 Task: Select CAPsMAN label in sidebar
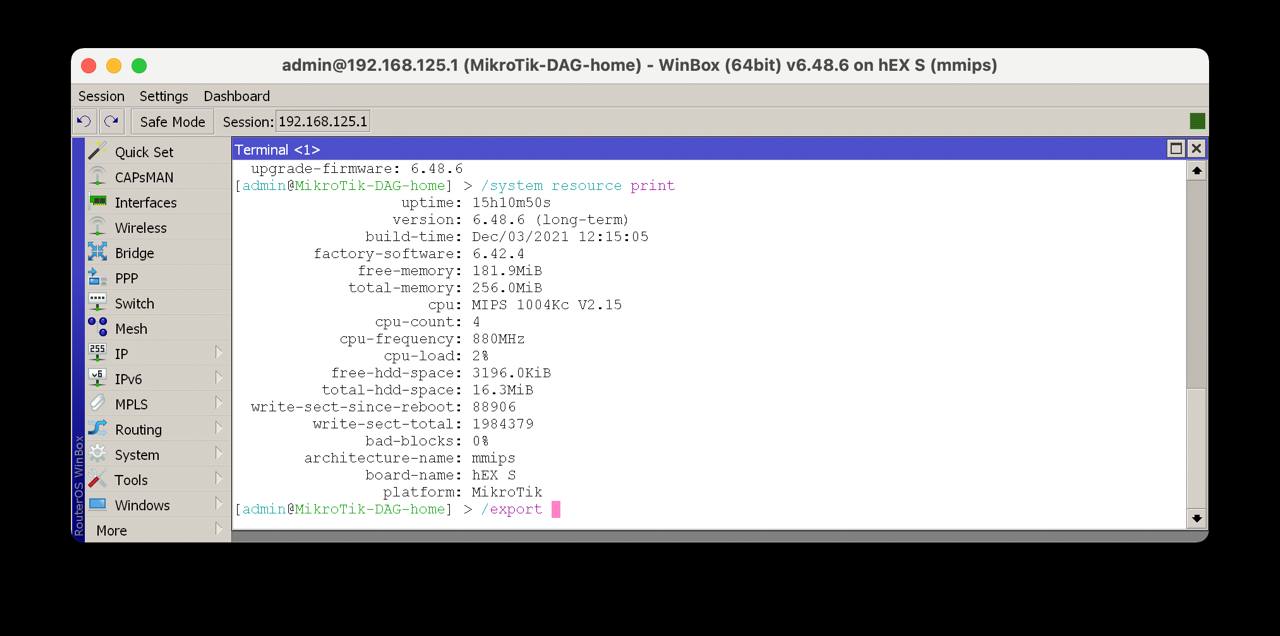tap(144, 177)
